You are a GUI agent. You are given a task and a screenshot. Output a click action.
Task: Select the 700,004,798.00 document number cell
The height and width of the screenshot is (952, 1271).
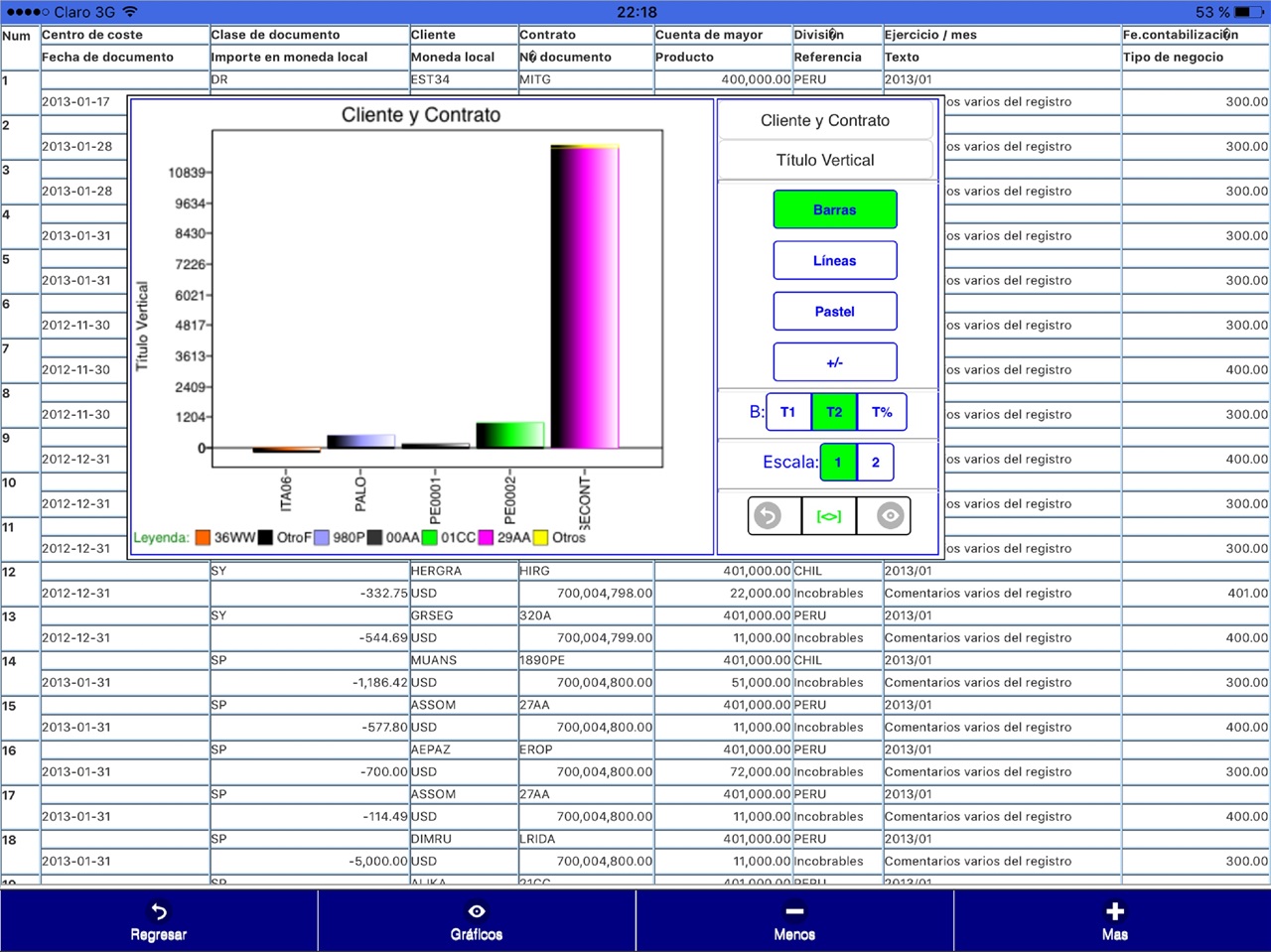pyautogui.click(x=586, y=594)
